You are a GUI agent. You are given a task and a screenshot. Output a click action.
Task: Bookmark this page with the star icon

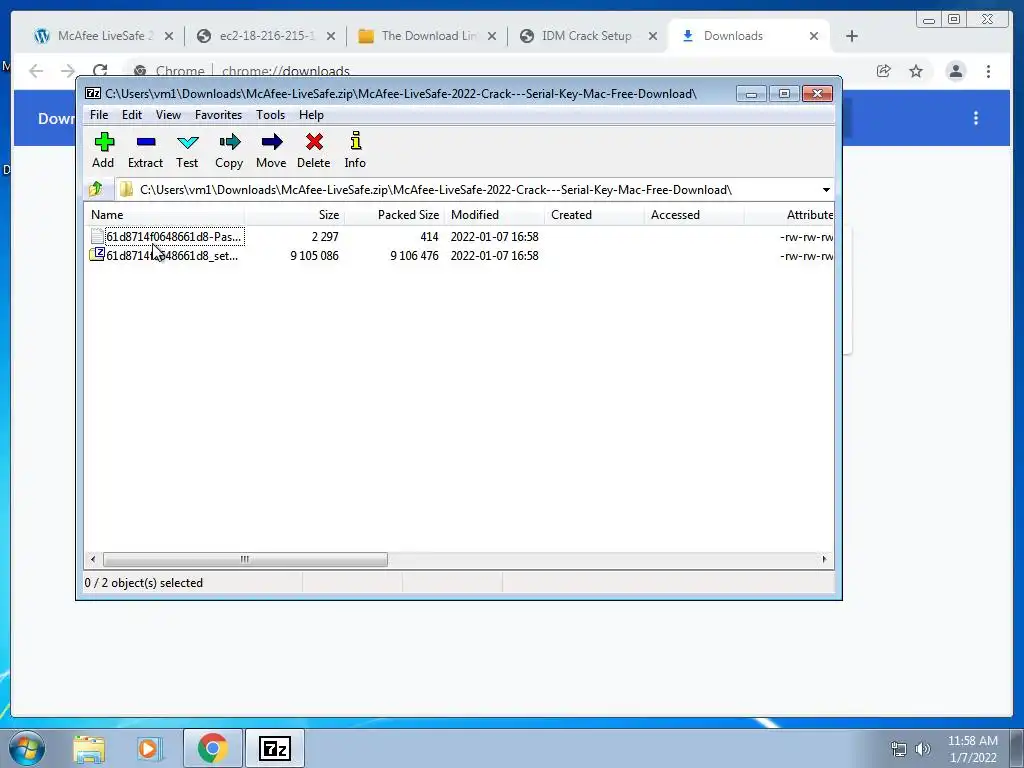click(916, 71)
